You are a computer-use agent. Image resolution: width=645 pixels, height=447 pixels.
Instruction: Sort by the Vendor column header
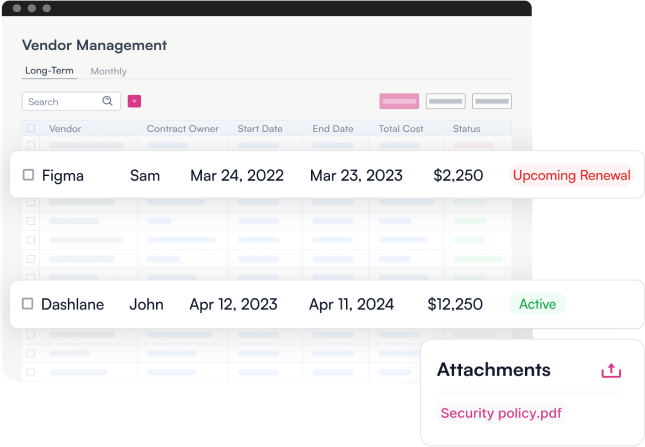(65, 129)
